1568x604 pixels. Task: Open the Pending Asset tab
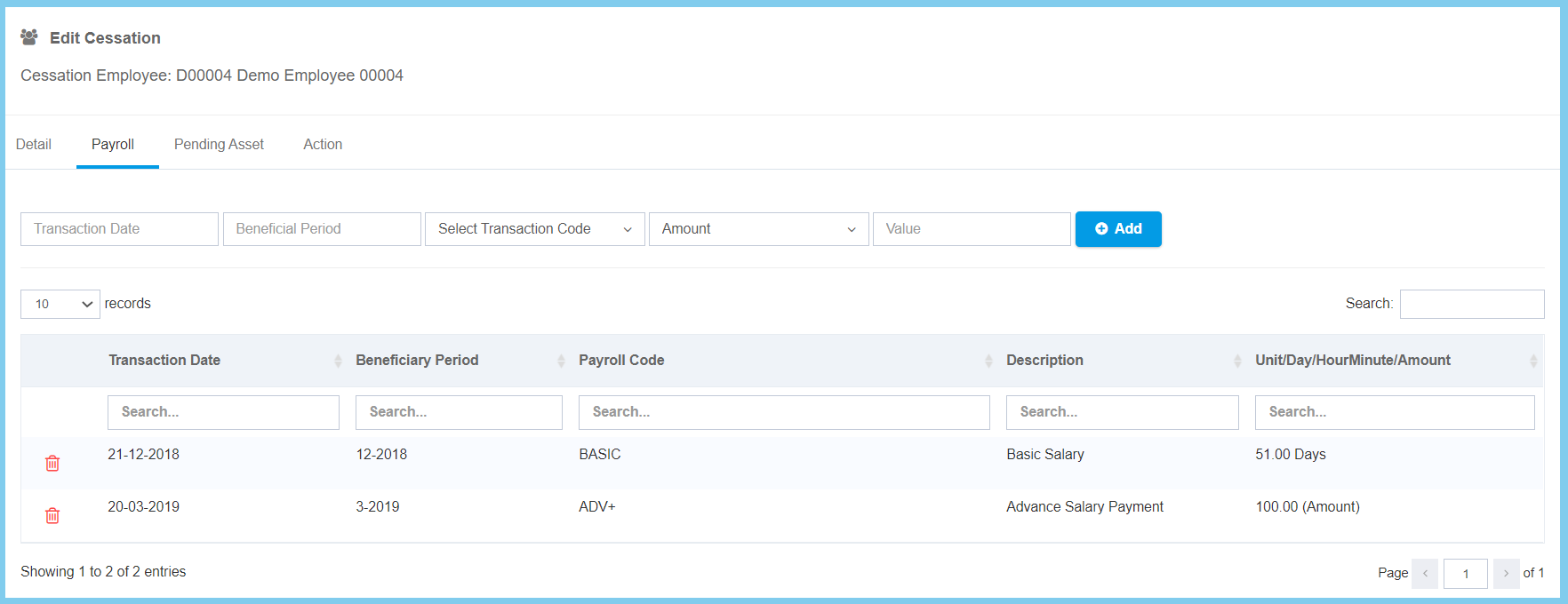tap(219, 144)
